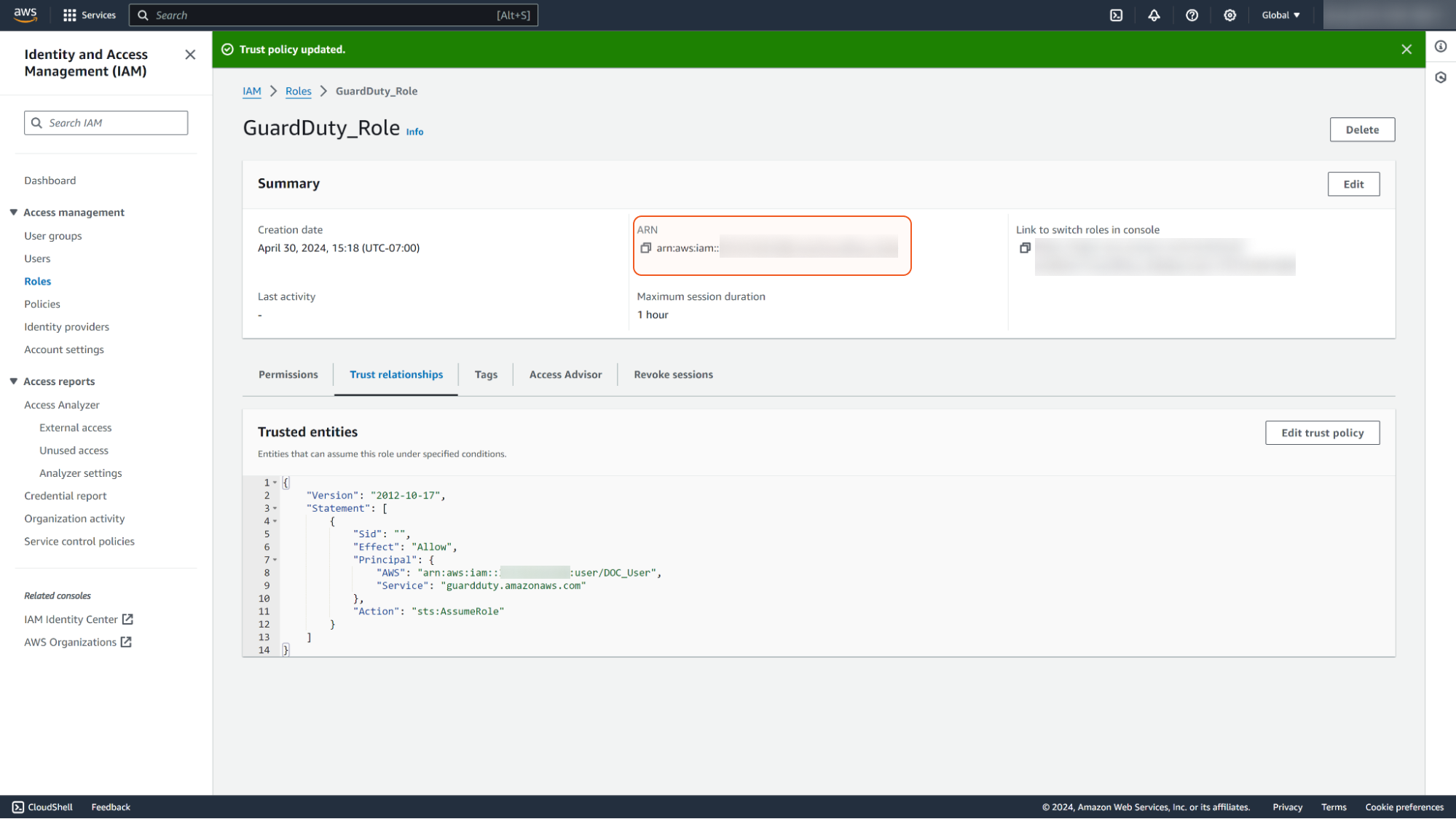
Task: Open the Global region dropdown
Action: 1280,15
